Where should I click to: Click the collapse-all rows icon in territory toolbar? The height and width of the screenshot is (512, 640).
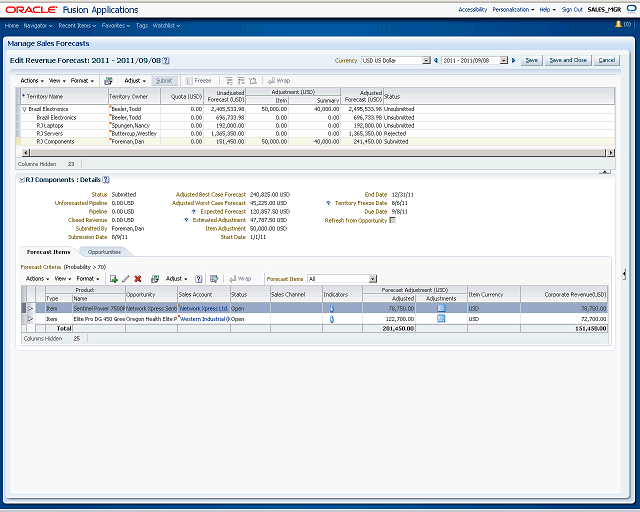241,81
